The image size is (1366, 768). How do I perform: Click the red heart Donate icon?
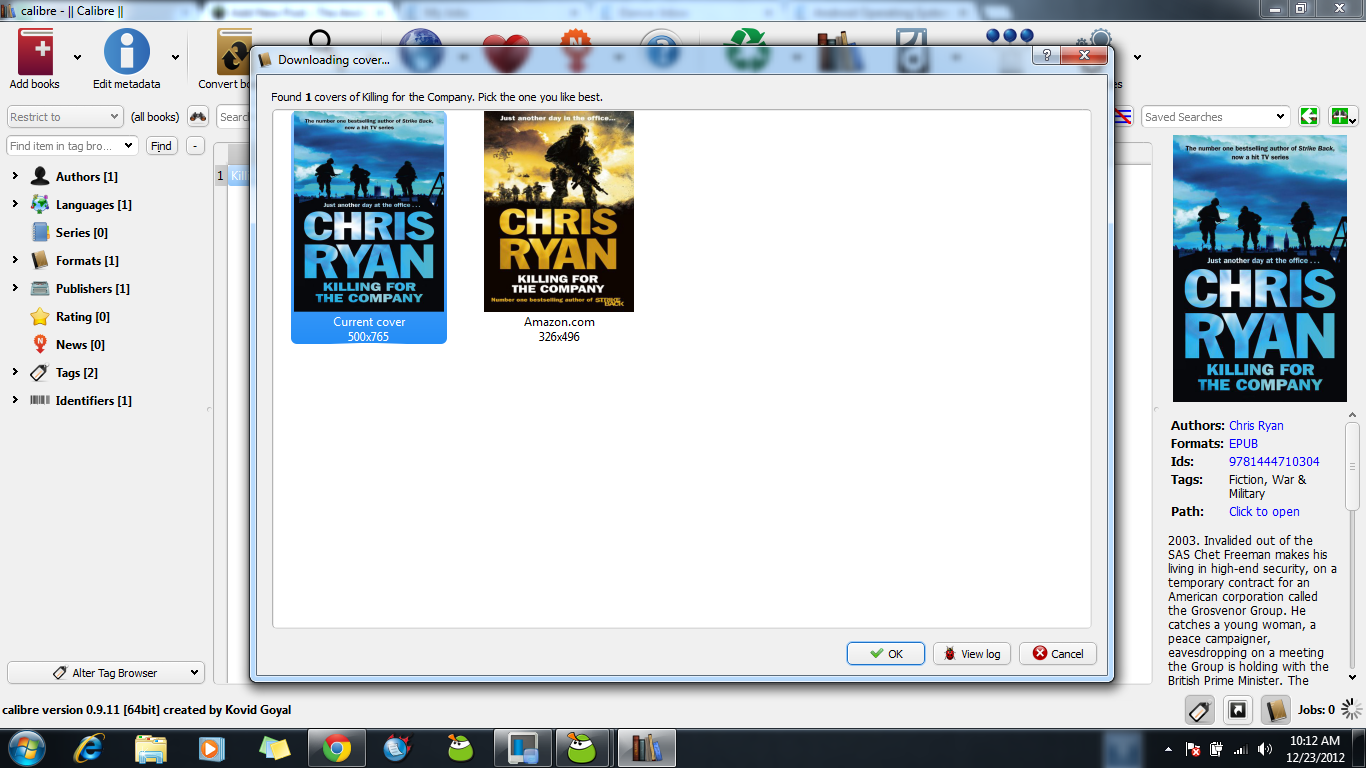pyautogui.click(x=508, y=45)
